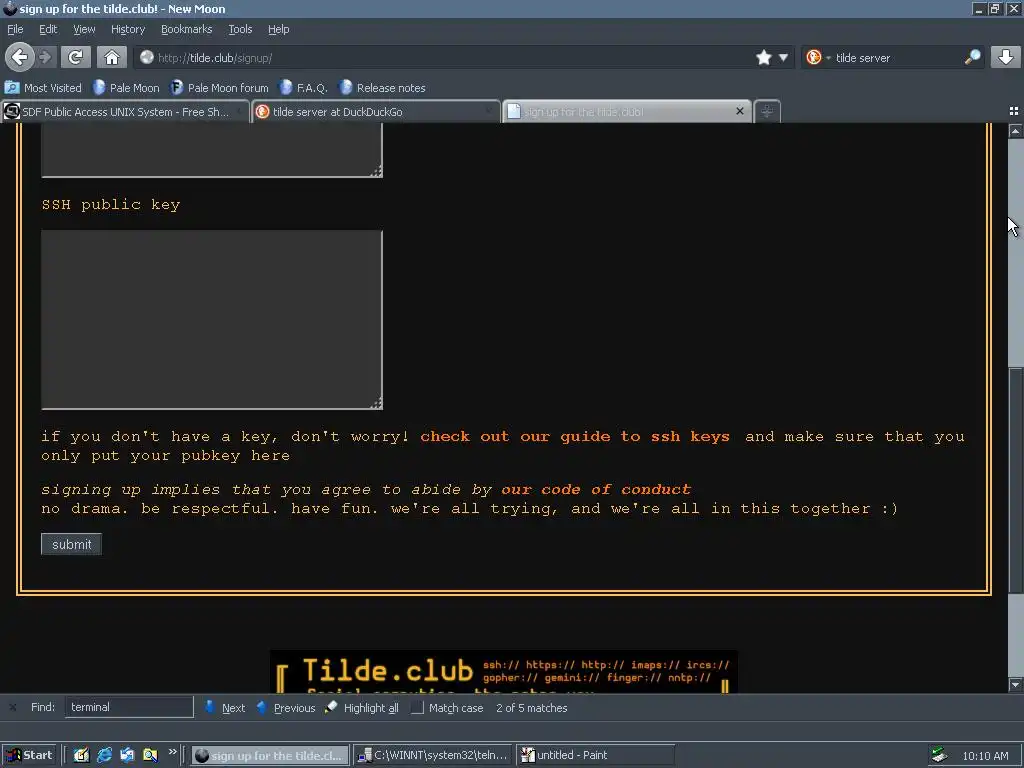This screenshot has height=768, width=1024.
Task: Open the Release notes bookmark
Action: pos(383,88)
